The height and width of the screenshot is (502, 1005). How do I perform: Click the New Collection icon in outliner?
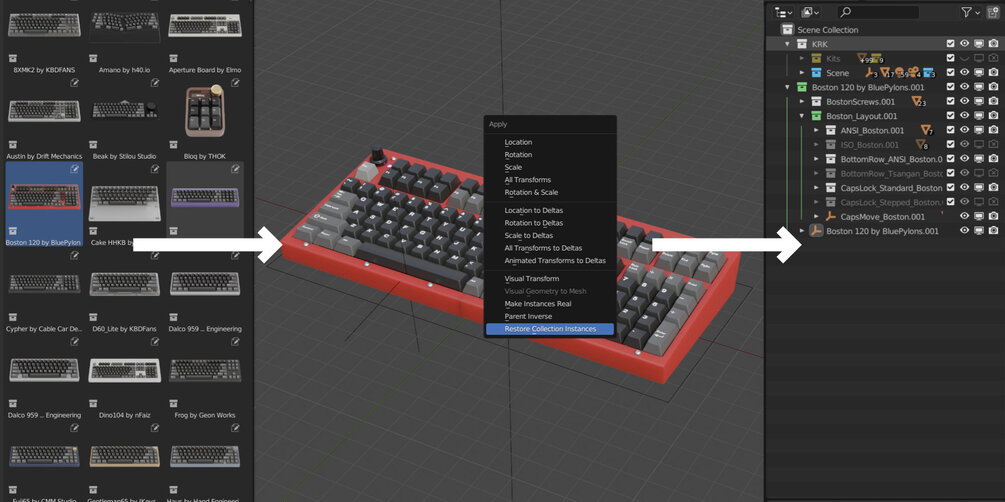coord(993,12)
